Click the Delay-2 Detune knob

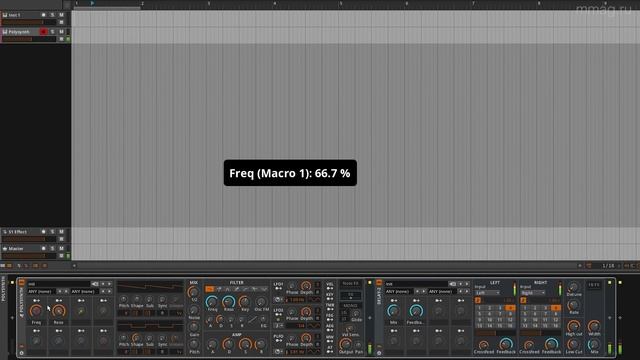click(574, 287)
